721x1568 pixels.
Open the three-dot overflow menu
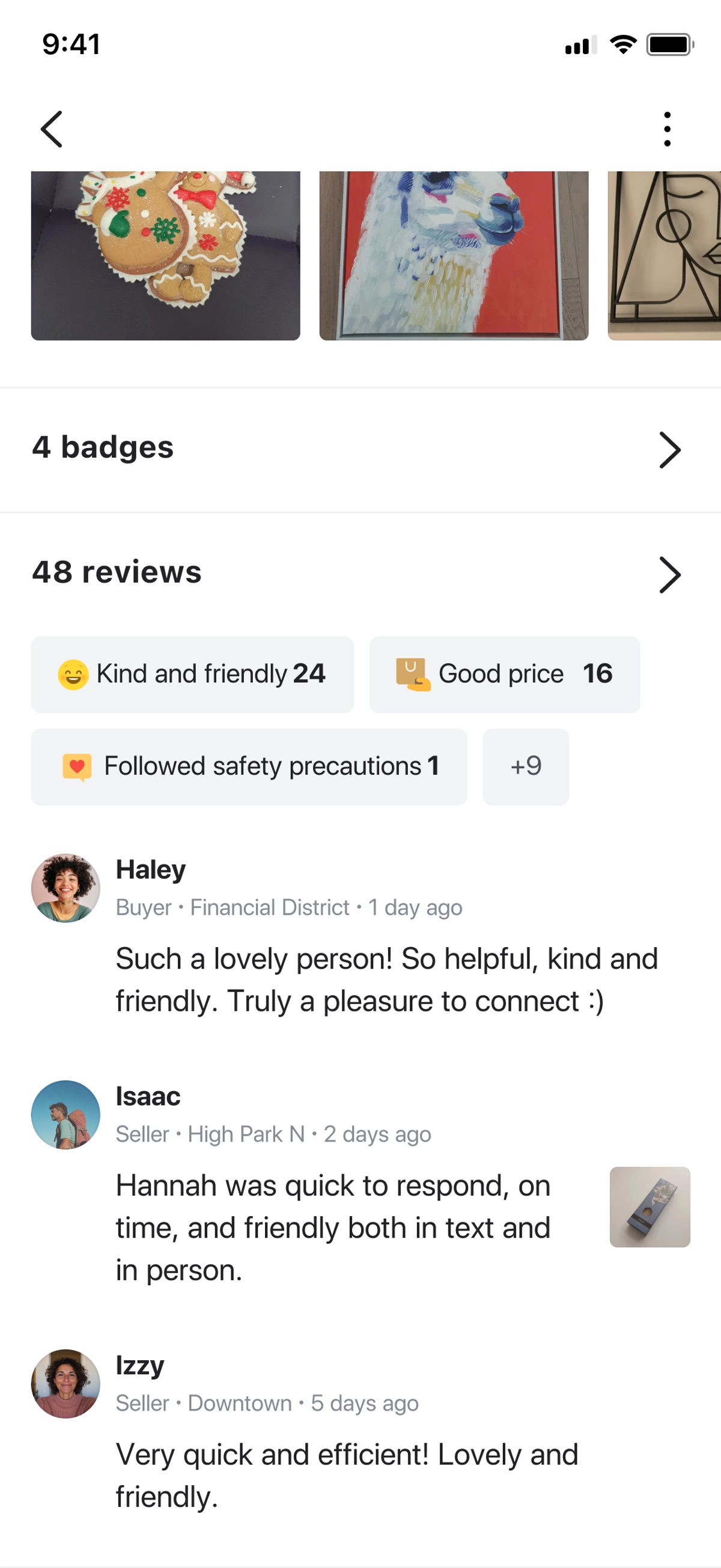pyautogui.click(x=668, y=129)
